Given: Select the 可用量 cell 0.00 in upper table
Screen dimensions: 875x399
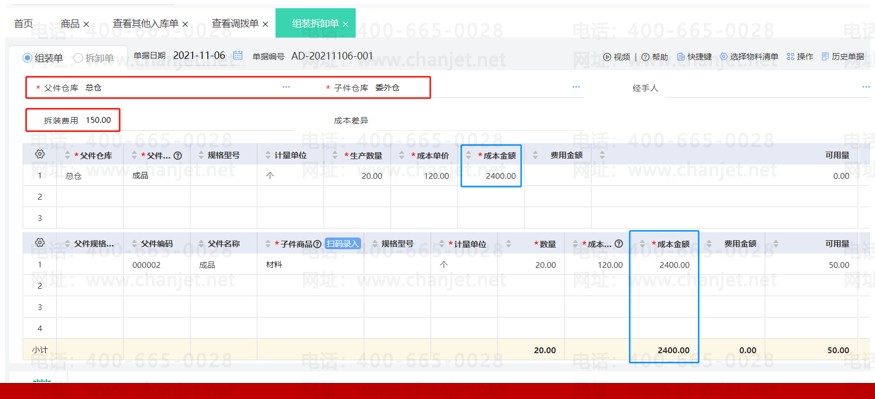Looking at the screenshot, I should coord(724,176).
